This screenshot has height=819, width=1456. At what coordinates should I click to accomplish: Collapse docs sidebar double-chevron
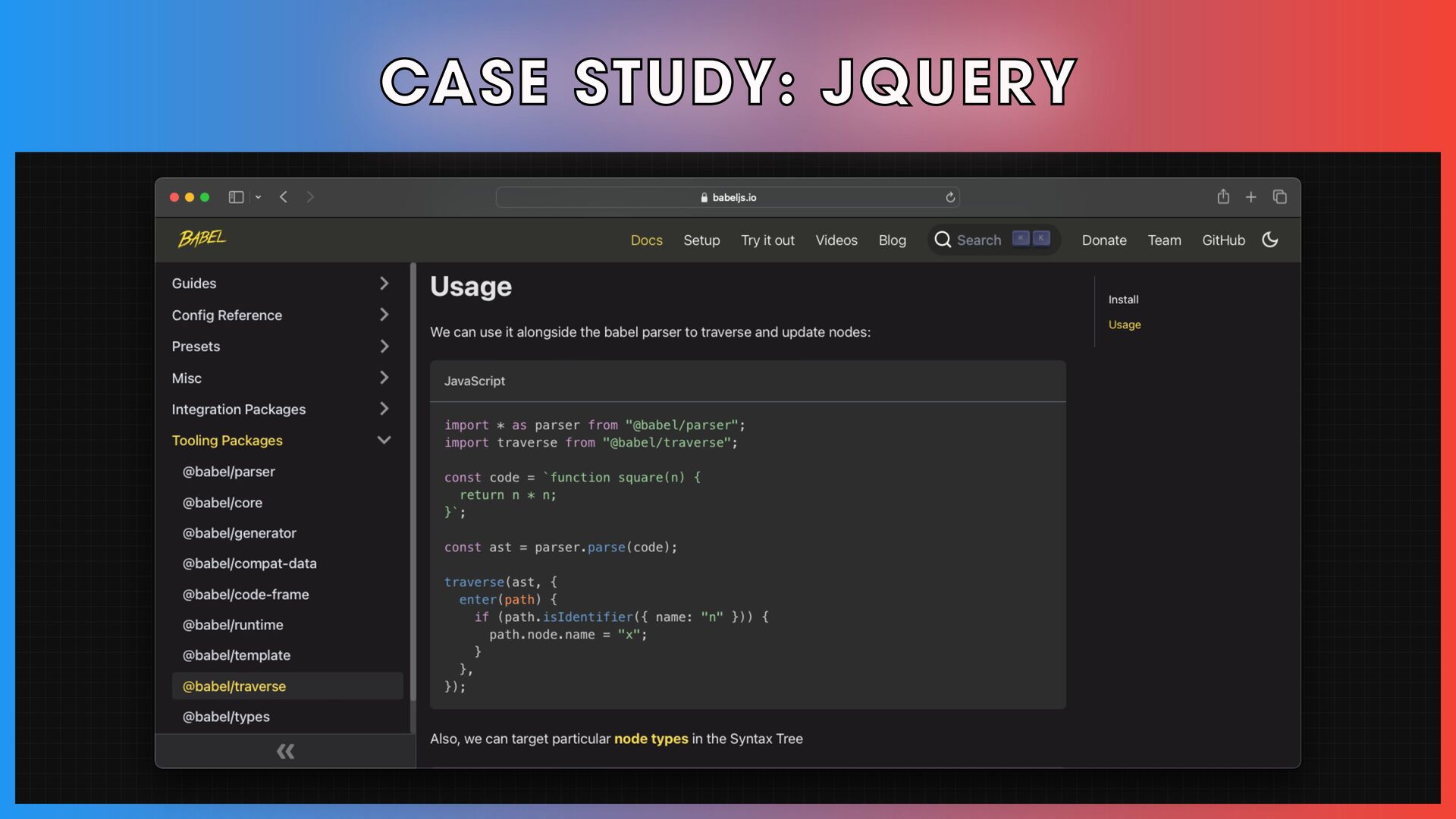tap(285, 752)
